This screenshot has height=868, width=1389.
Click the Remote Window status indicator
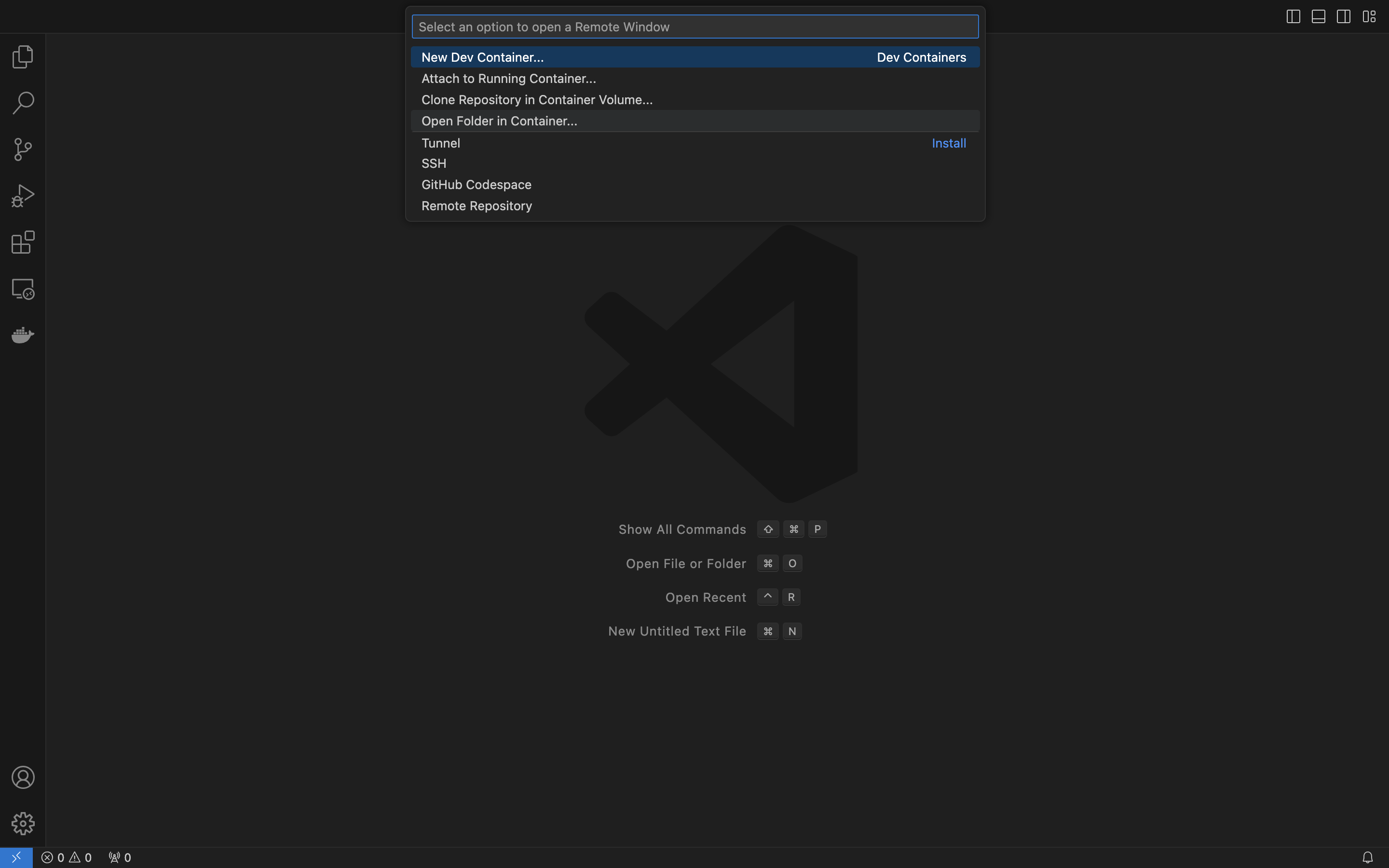16,857
